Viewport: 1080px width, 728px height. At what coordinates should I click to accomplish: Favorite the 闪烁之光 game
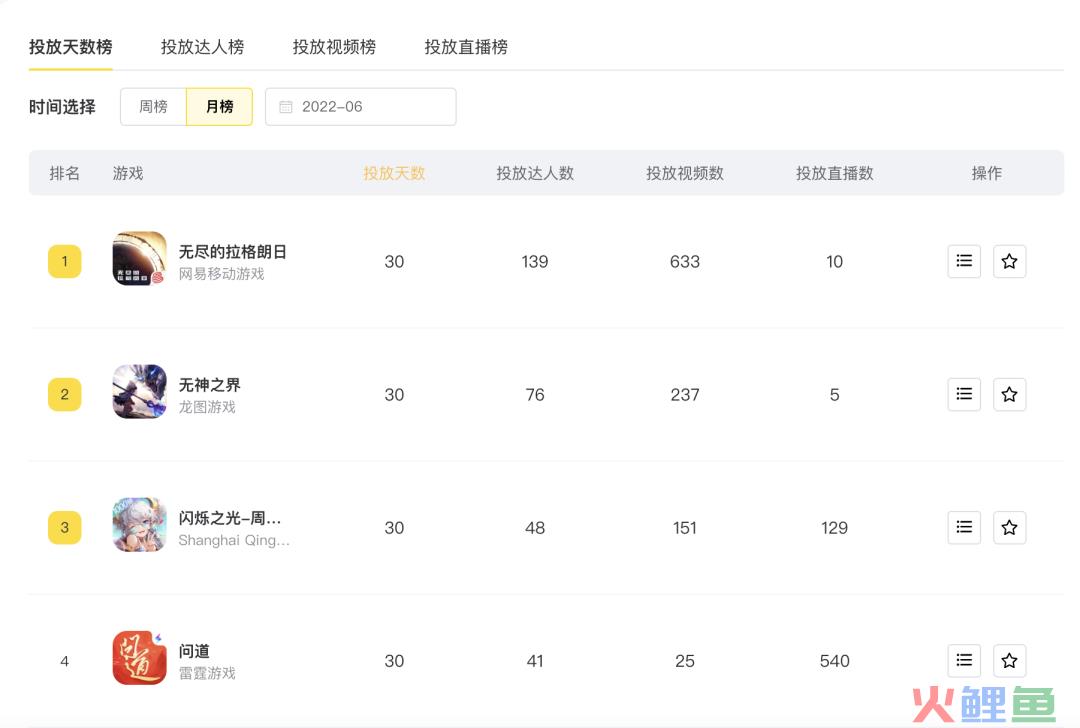(1009, 528)
